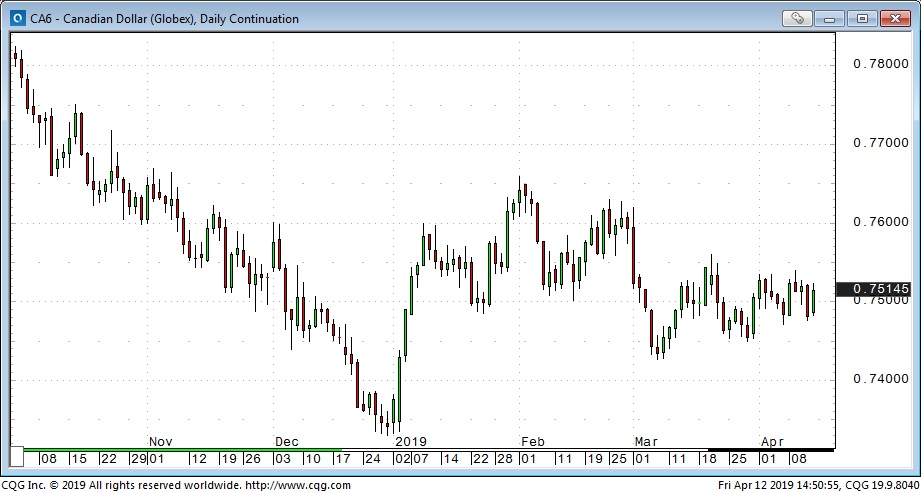Open the CQG chart window icon menu
The height and width of the screenshot is (493, 921).
[x=18, y=19]
